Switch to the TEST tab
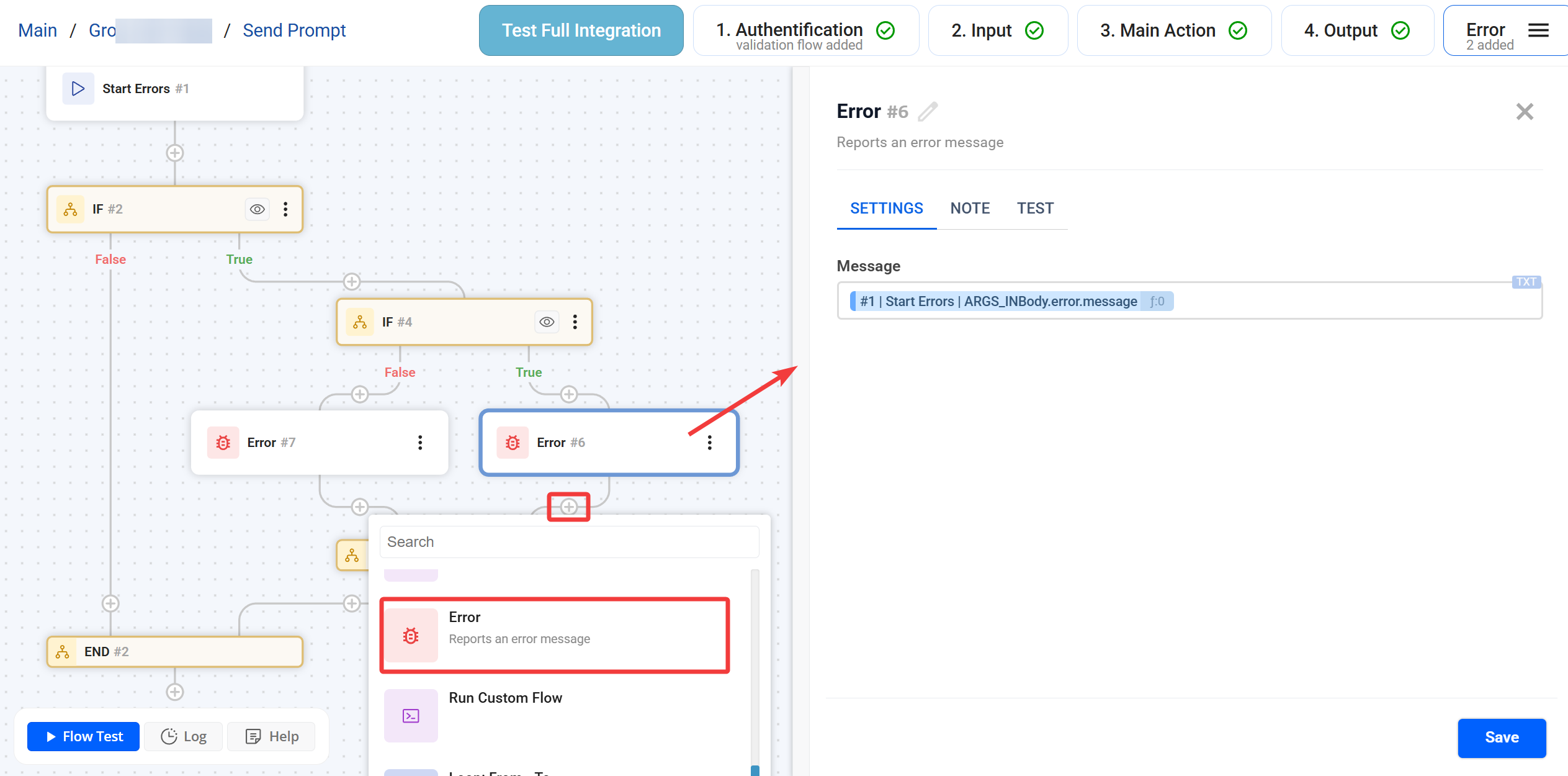Screen dimensions: 1568x776 pyautogui.click(x=1035, y=209)
